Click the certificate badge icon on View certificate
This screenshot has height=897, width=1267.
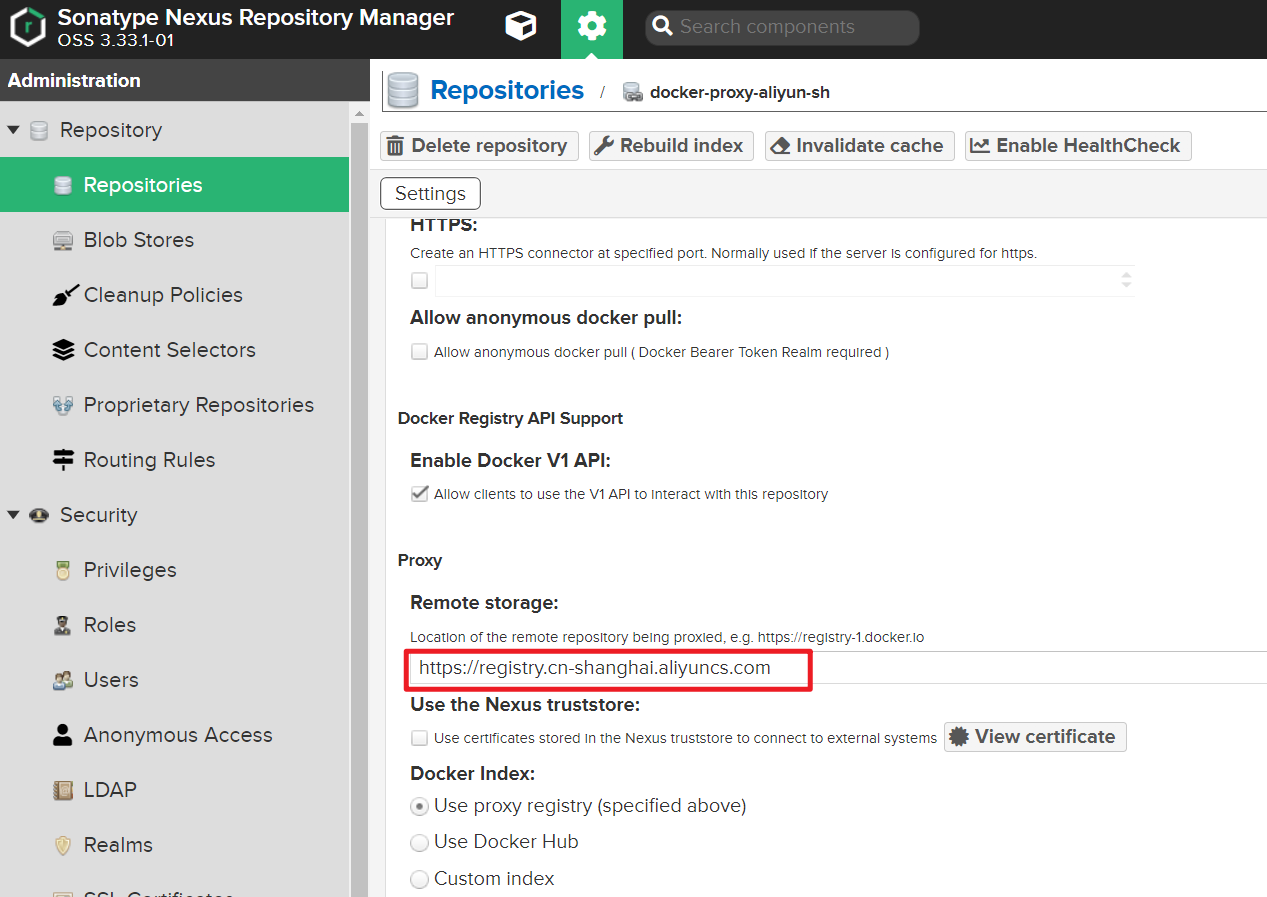(x=959, y=737)
